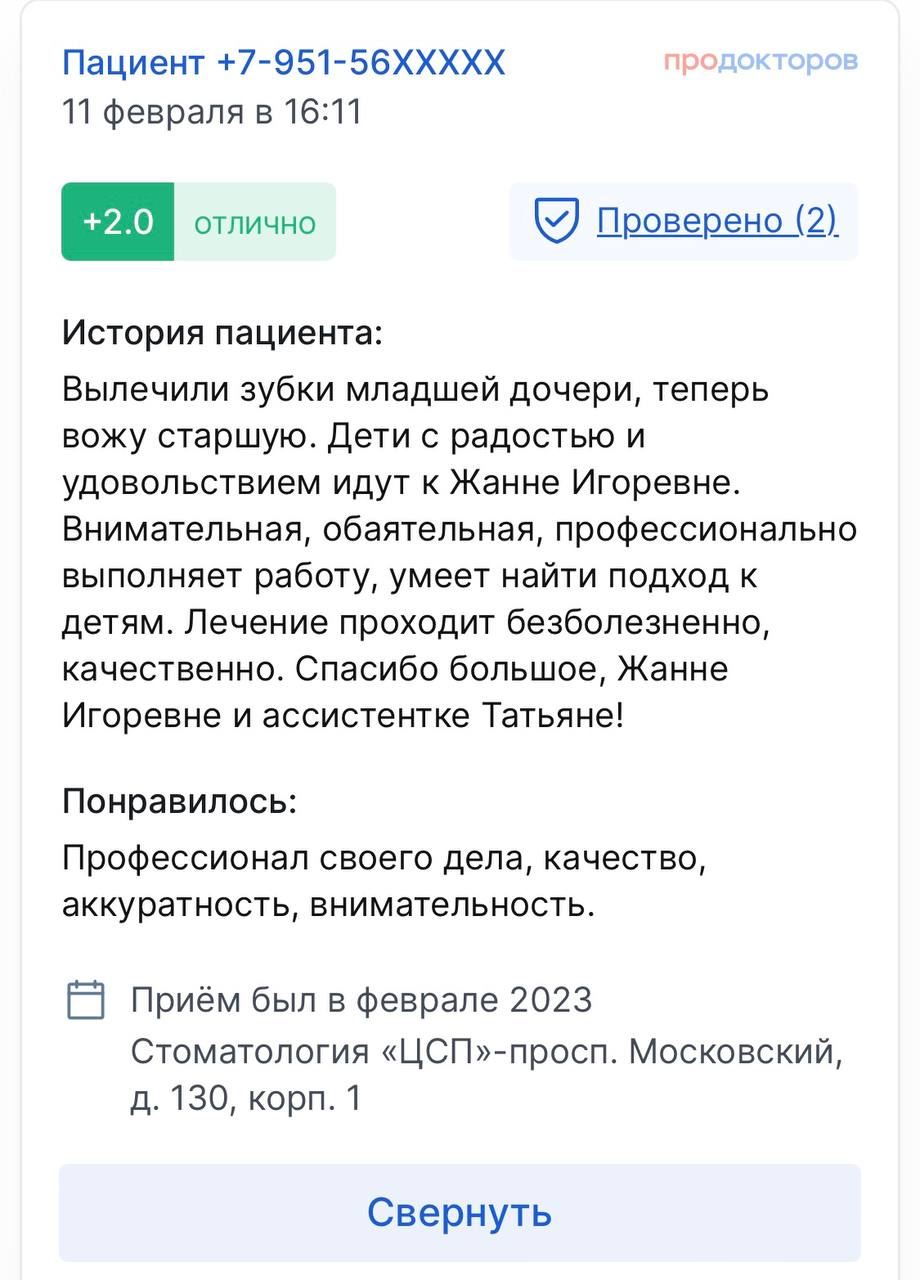
Task: Click the ПроДокторов logo
Action: (x=761, y=61)
